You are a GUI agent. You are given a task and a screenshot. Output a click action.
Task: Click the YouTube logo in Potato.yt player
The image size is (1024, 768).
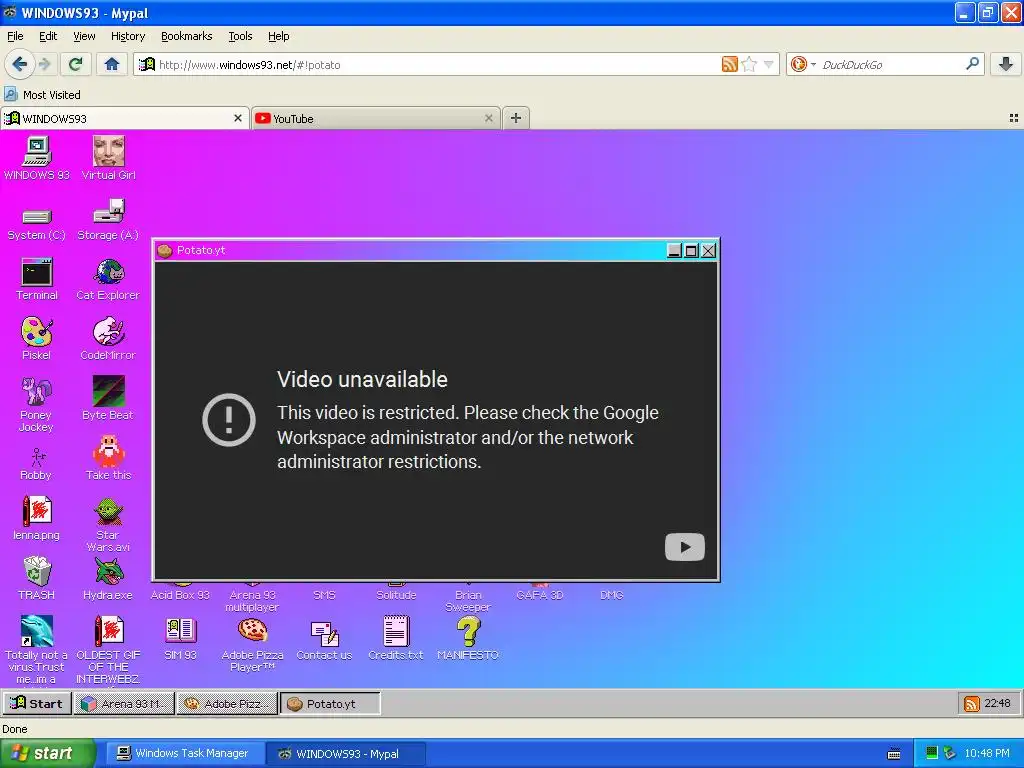(684, 547)
